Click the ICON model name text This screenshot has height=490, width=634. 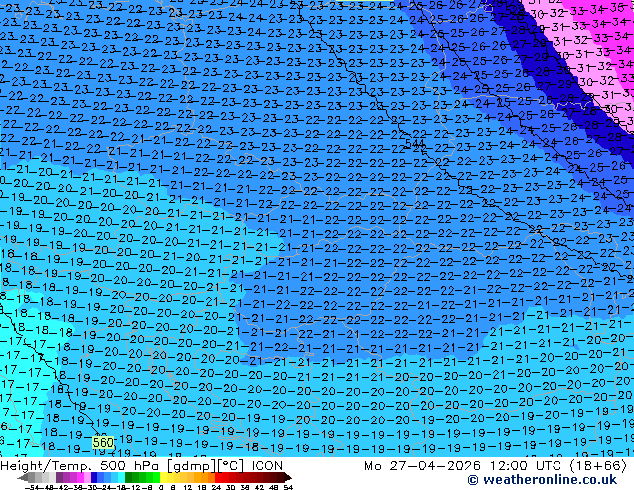[267, 466]
